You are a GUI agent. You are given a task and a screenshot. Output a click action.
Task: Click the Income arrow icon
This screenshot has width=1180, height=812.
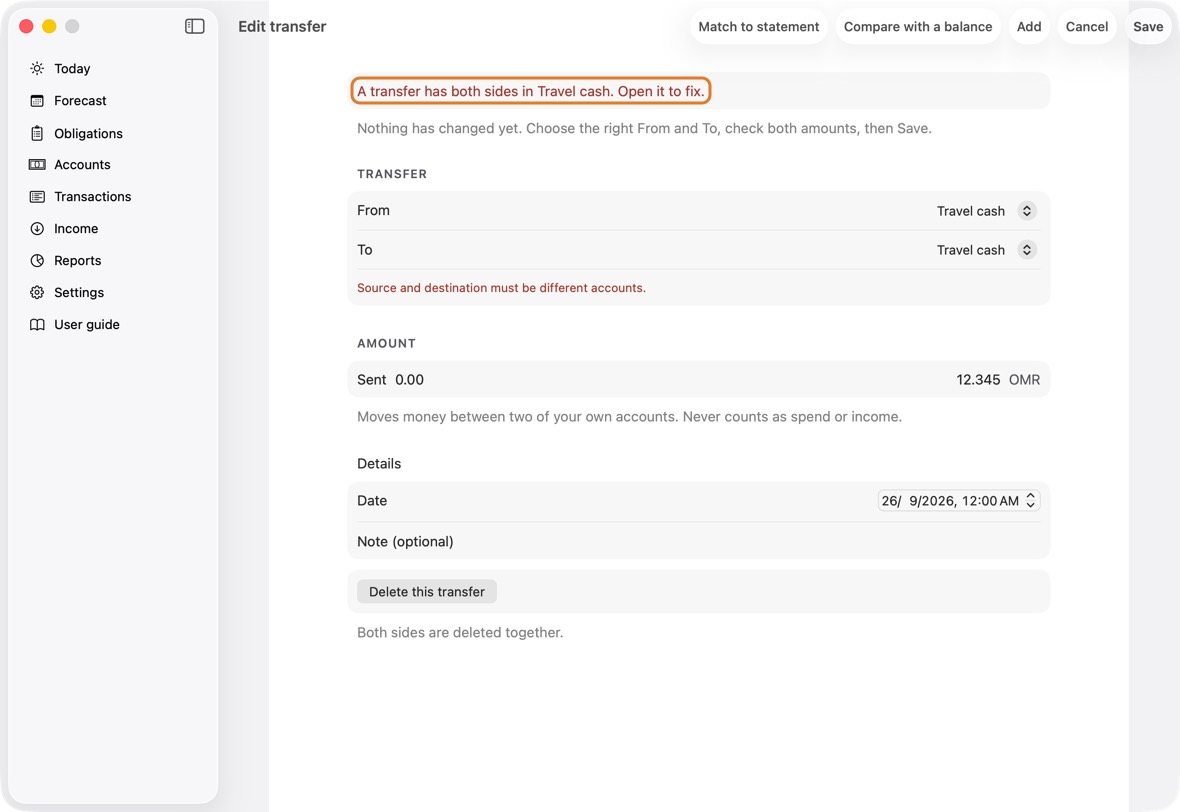coord(37,229)
